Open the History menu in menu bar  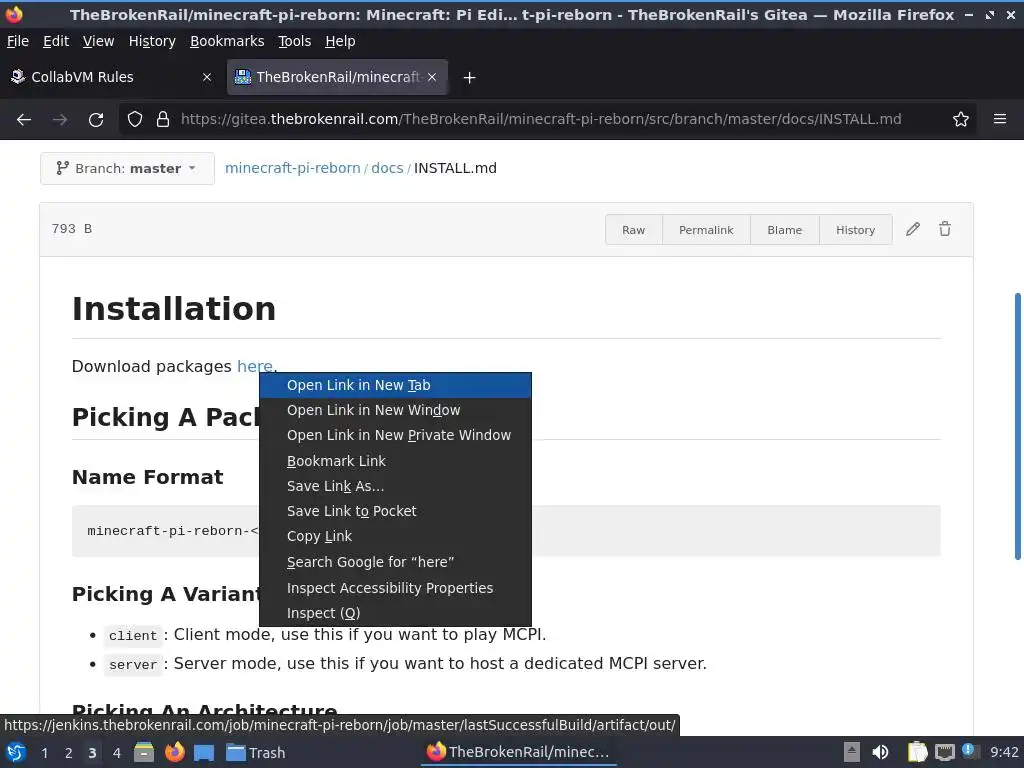pos(152,41)
